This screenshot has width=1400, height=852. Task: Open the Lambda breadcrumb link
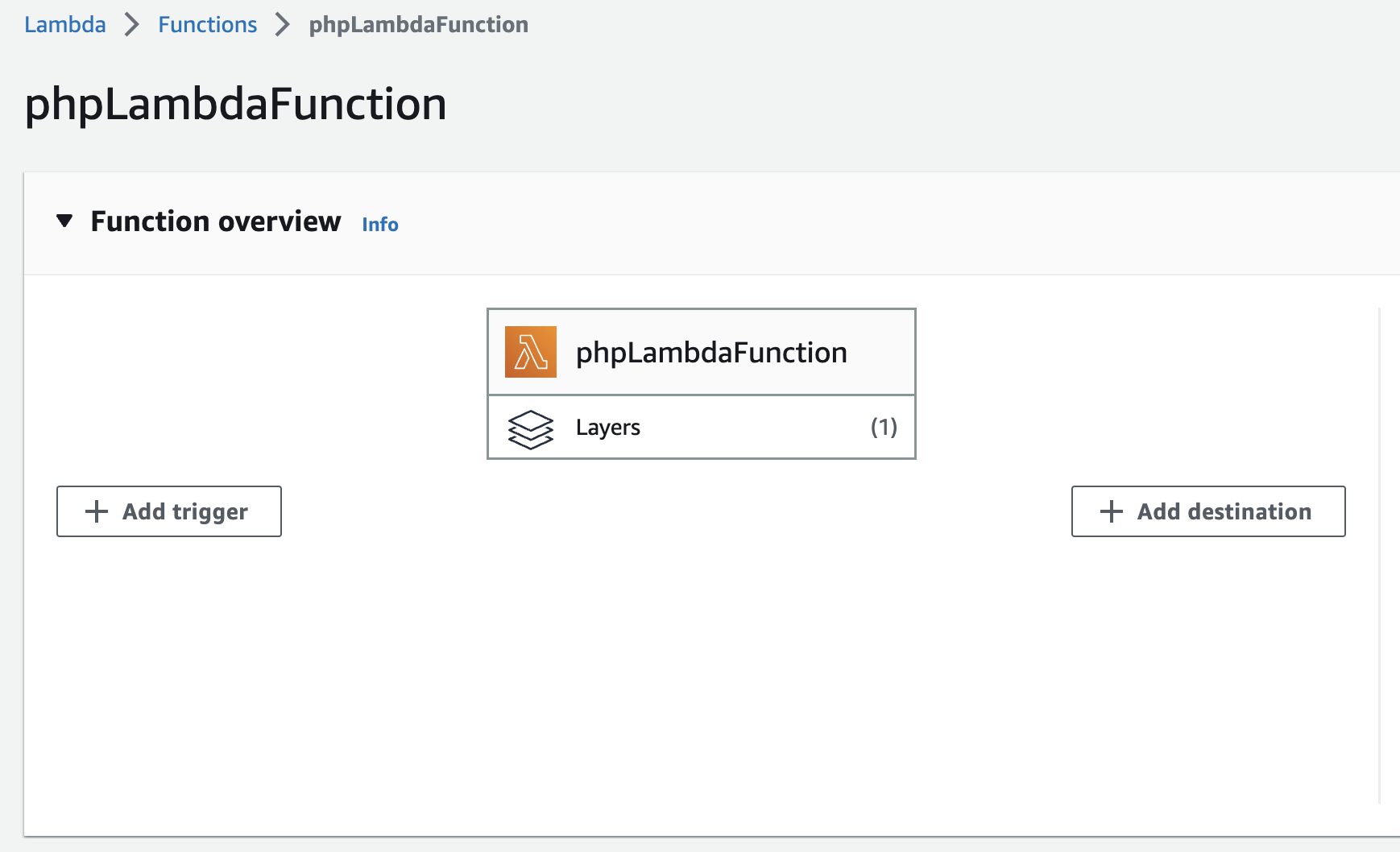(65, 25)
